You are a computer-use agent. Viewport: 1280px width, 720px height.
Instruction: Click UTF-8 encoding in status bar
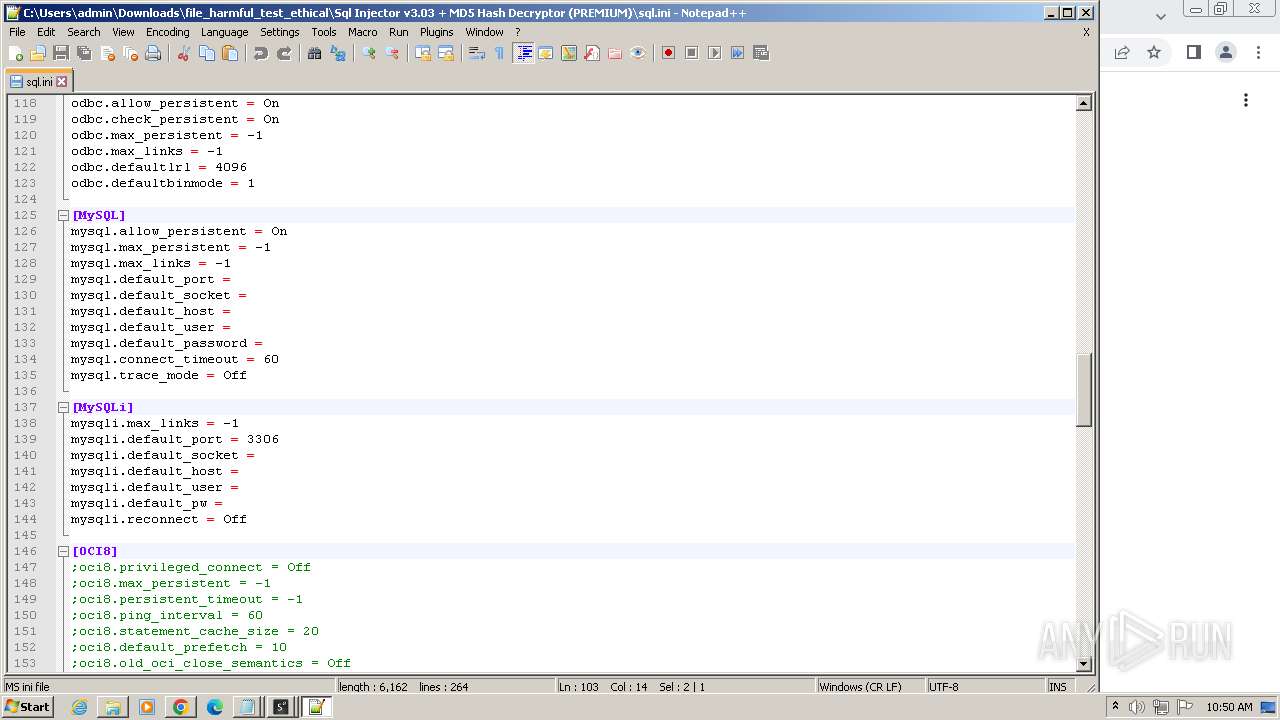[x=944, y=687]
